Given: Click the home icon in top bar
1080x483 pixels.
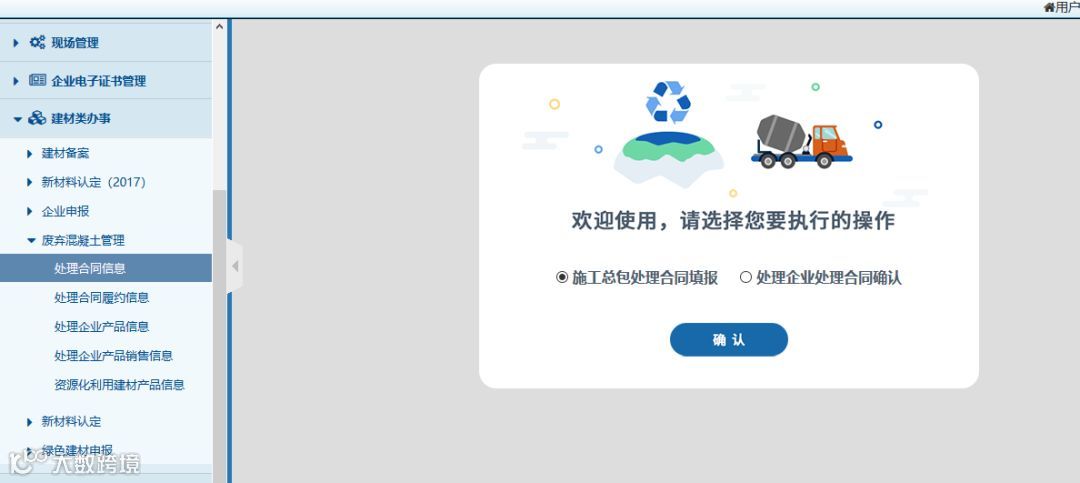Looking at the screenshot, I should [x=1049, y=8].
